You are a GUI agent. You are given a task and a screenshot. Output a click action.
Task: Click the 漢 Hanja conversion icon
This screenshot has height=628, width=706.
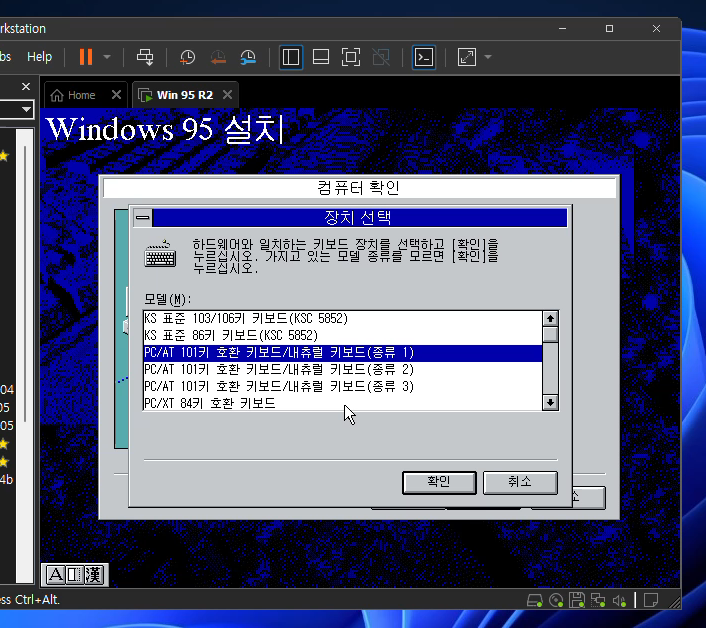click(x=93, y=575)
